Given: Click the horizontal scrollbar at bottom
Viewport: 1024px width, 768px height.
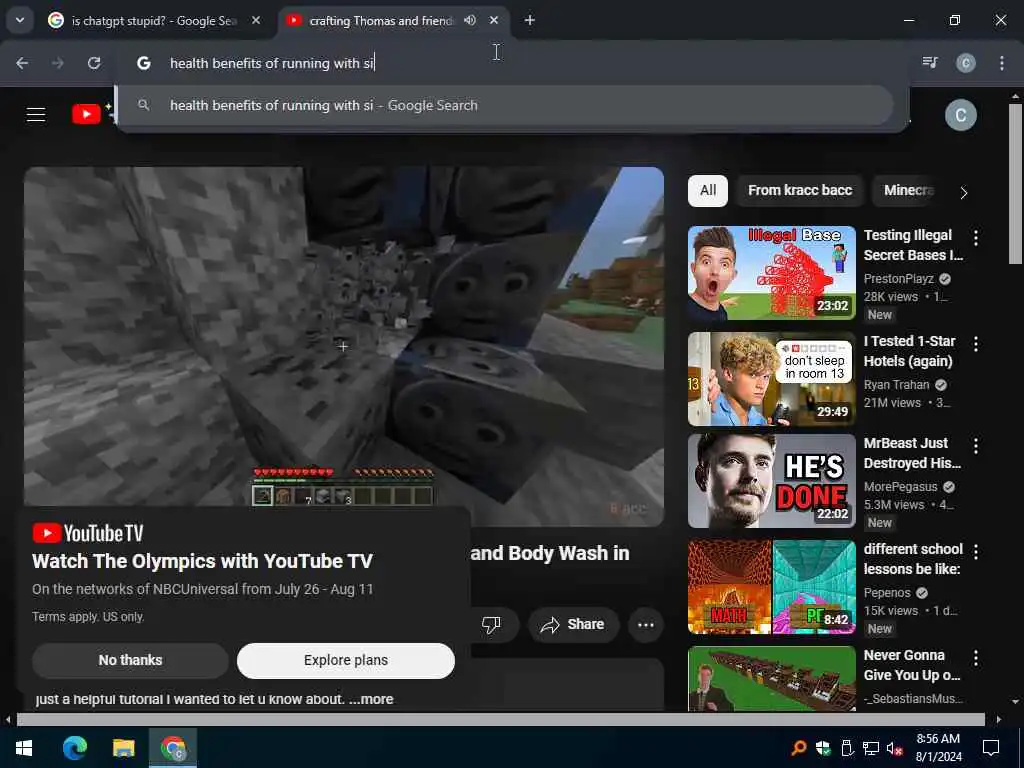Looking at the screenshot, I should [x=500, y=719].
